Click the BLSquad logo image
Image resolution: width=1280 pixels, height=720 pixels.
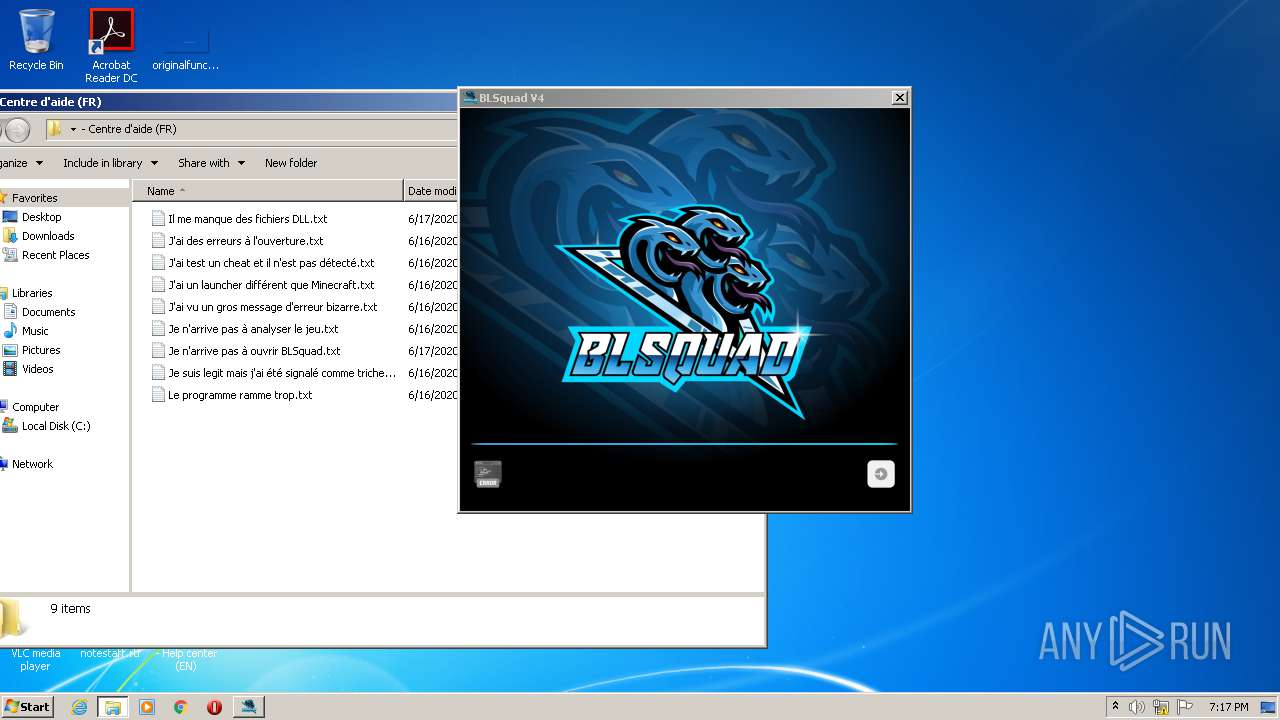tap(685, 310)
